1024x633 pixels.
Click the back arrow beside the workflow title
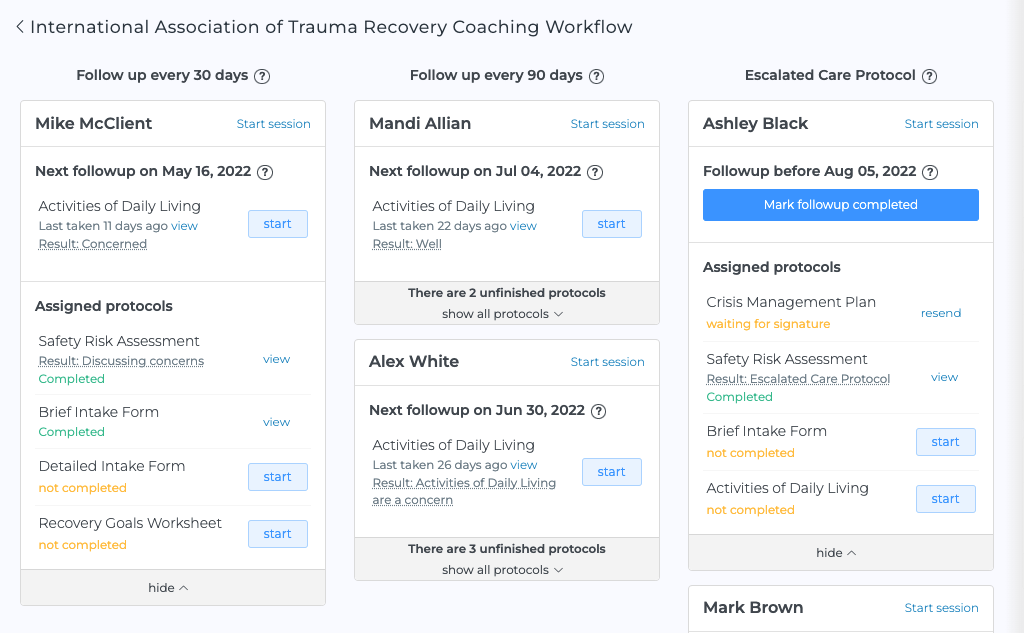pyautogui.click(x=20, y=27)
